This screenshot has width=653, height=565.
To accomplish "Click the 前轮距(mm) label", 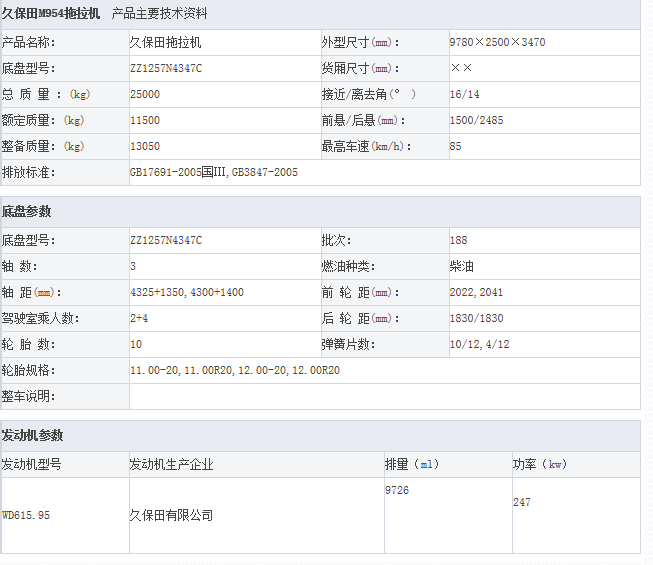I will coord(360,292).
